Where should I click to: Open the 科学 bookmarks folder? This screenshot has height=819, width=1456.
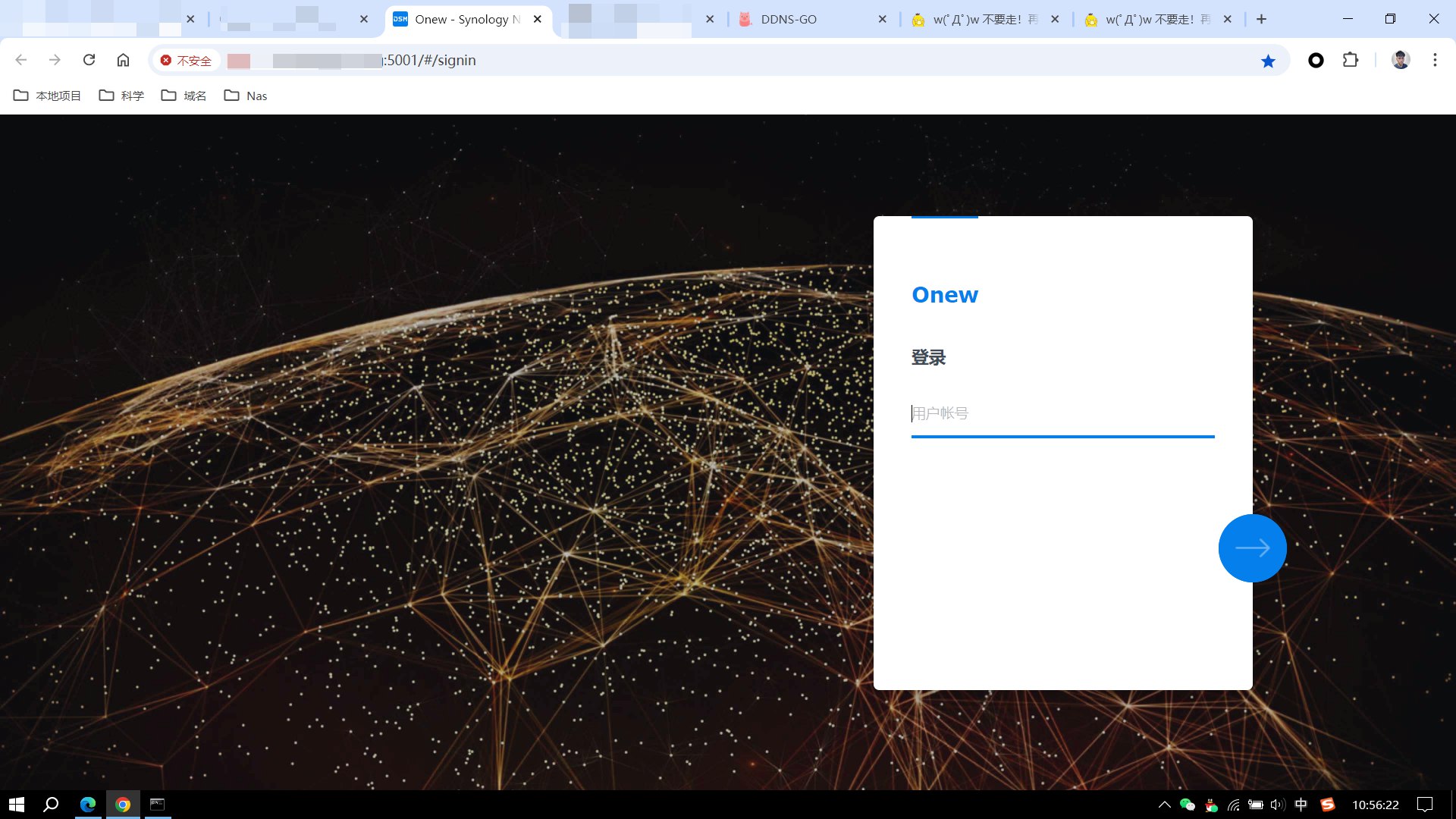coord(121,96)
